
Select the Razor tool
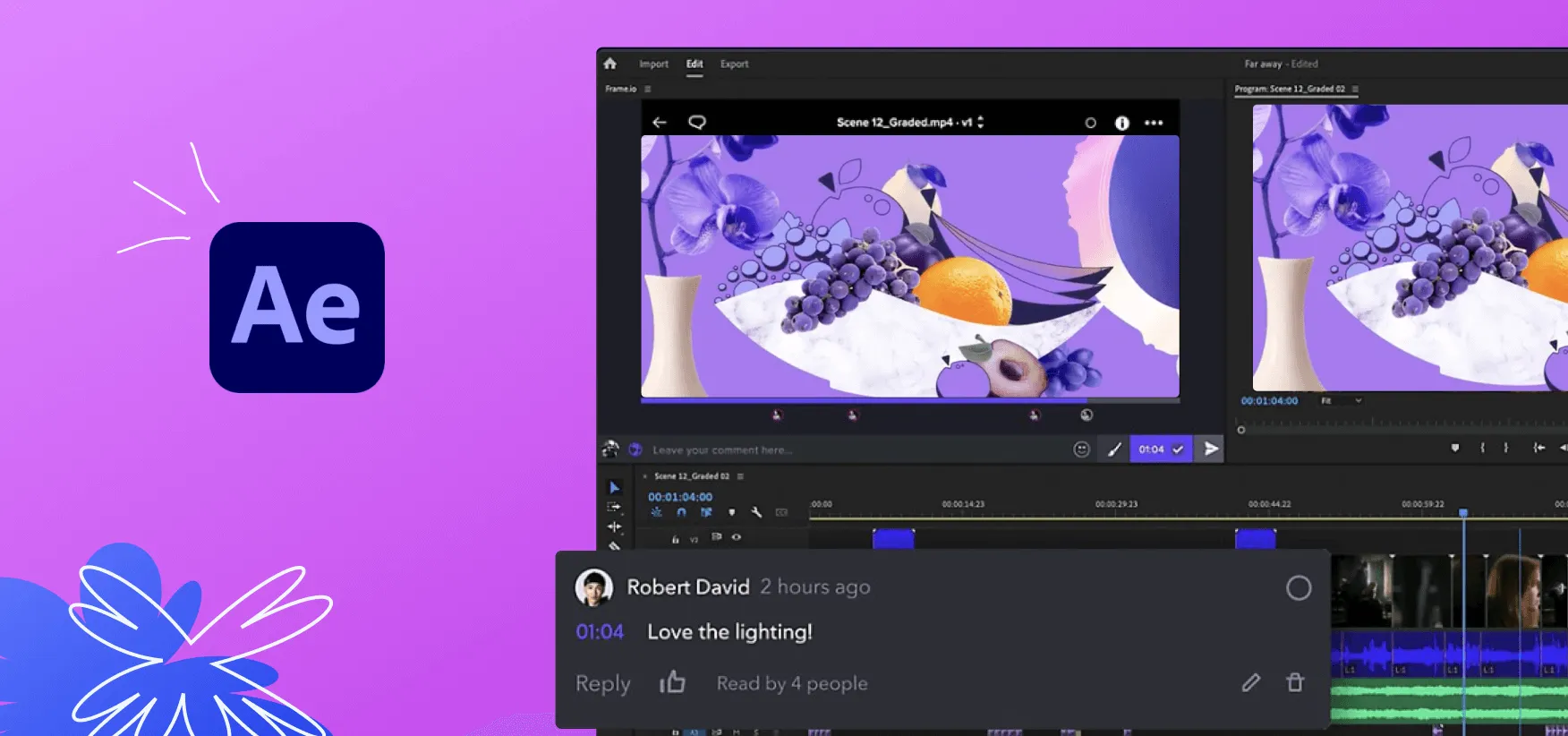(x=615, y=544)
